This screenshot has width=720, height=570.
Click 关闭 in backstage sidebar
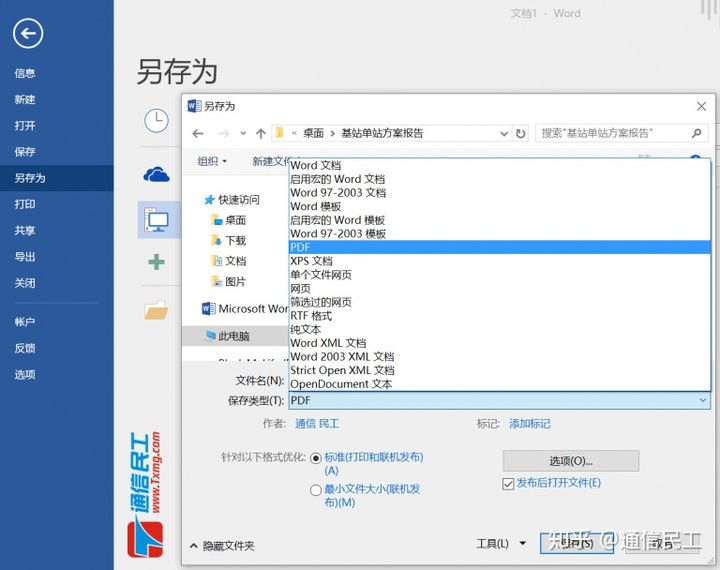[x=25, y=282]
